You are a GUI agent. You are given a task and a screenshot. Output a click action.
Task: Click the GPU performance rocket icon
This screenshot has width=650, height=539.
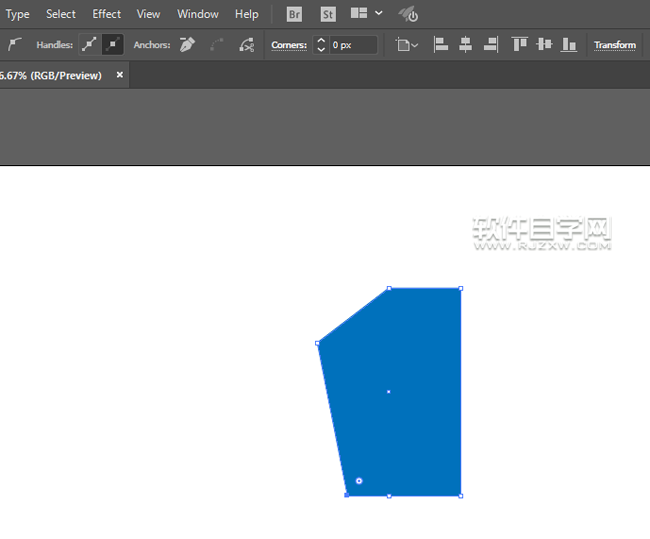click(408, 14)
